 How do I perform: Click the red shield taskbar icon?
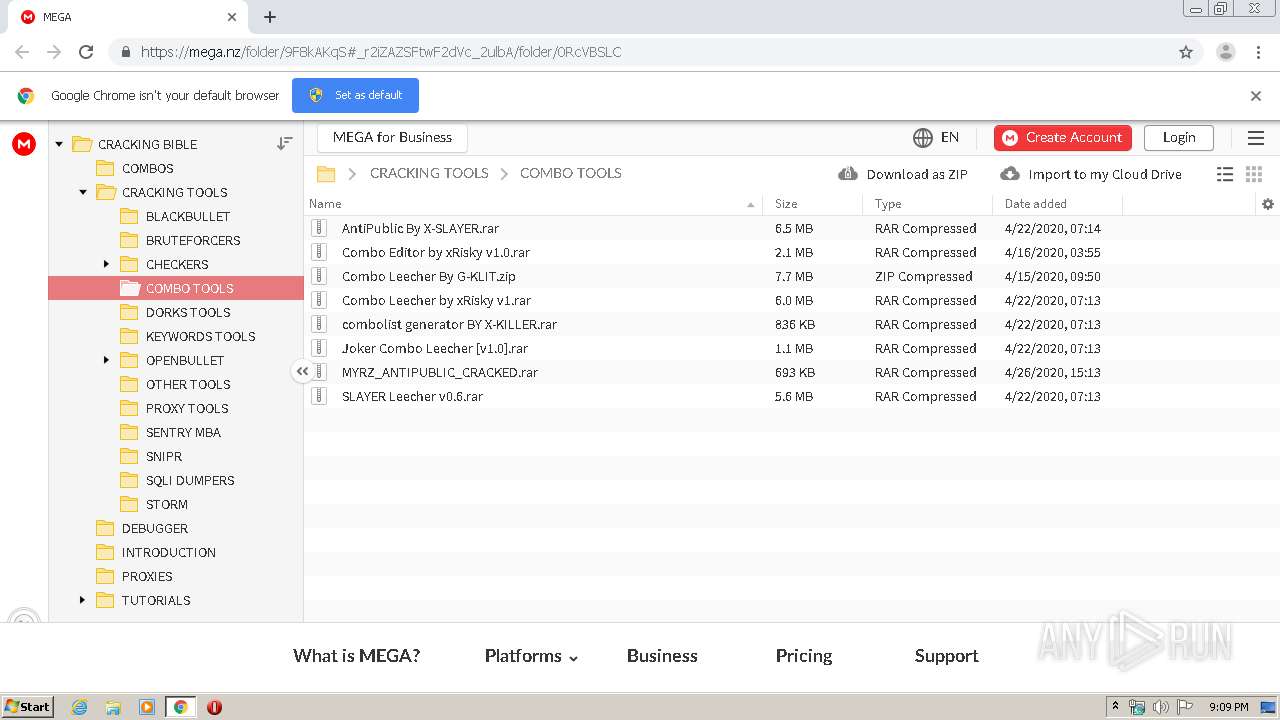click(x=214, y=707)
